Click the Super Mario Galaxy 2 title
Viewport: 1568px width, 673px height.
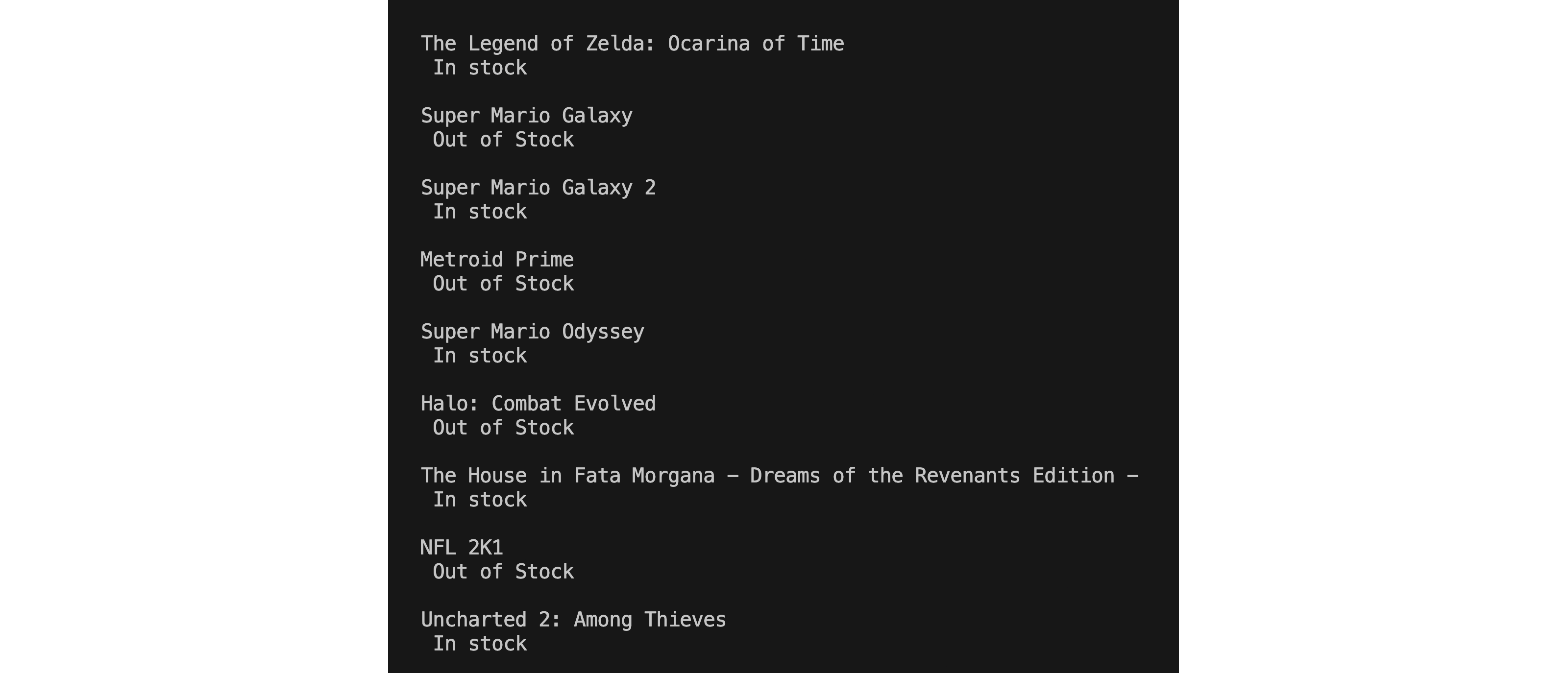(x=538, y=188)
